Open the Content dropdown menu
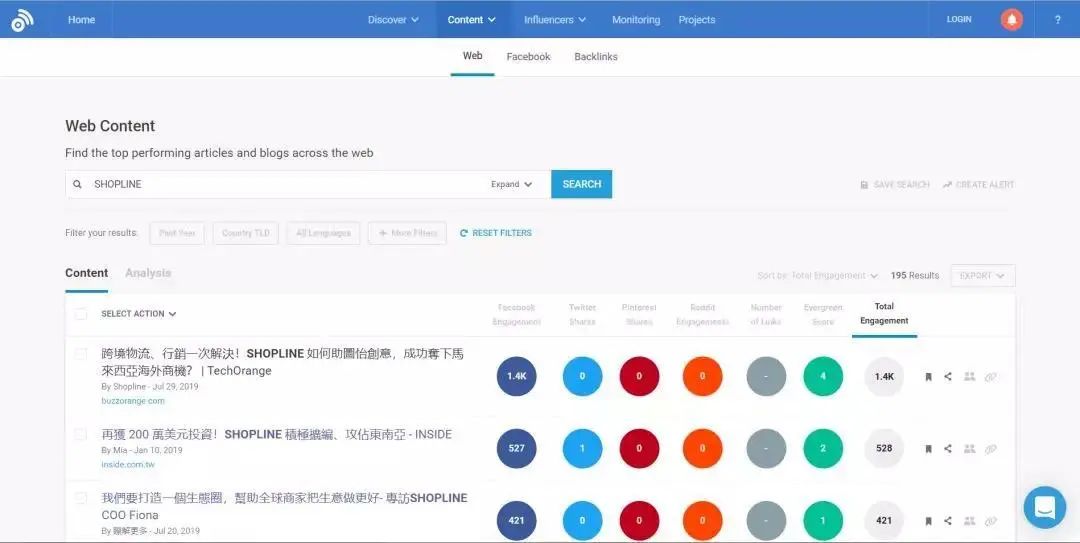The width and height of the screenshot is (1080, 543). (x=472, y=19)
